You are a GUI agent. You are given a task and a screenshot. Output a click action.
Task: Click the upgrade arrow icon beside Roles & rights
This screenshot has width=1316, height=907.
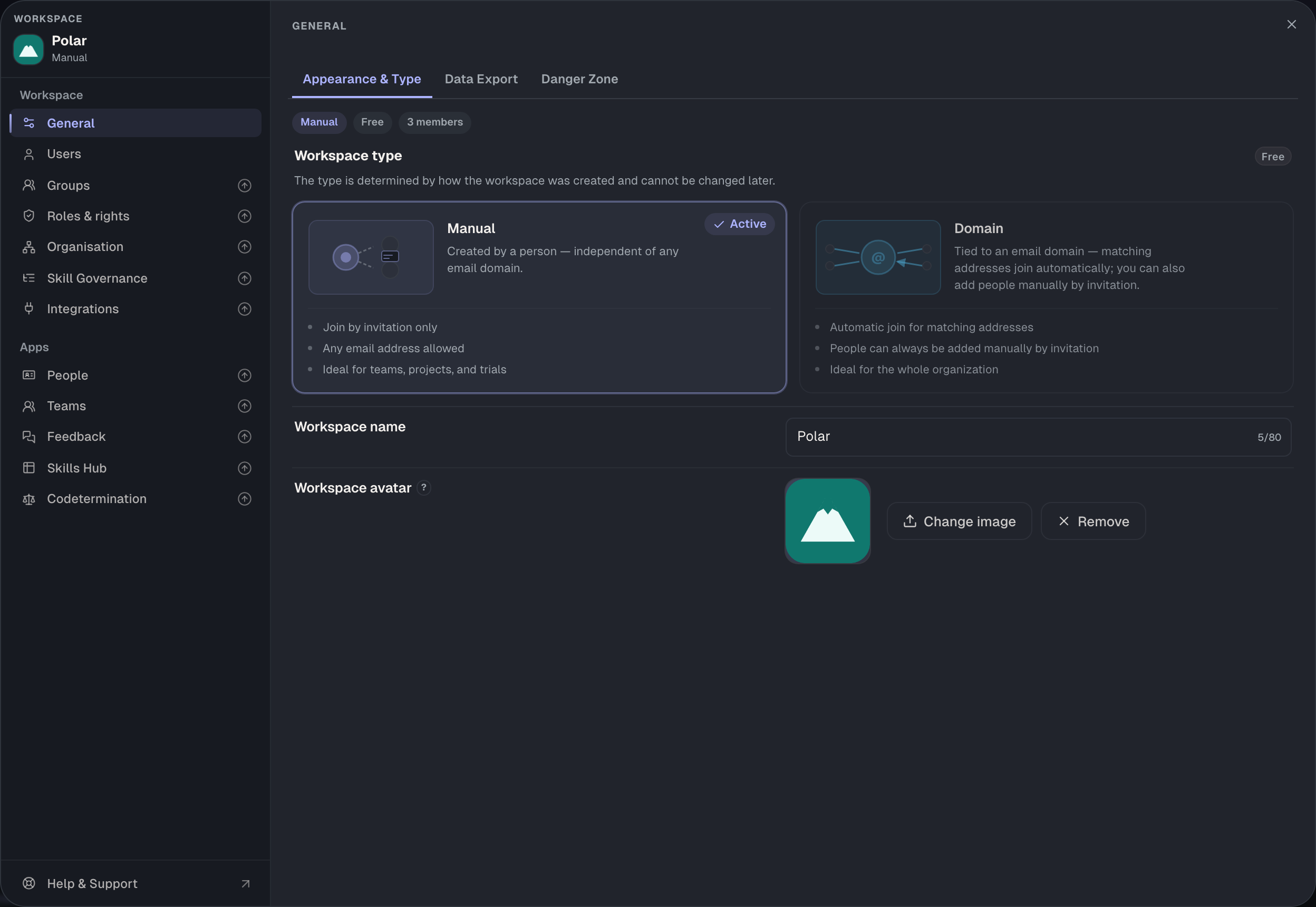(244, 216)
